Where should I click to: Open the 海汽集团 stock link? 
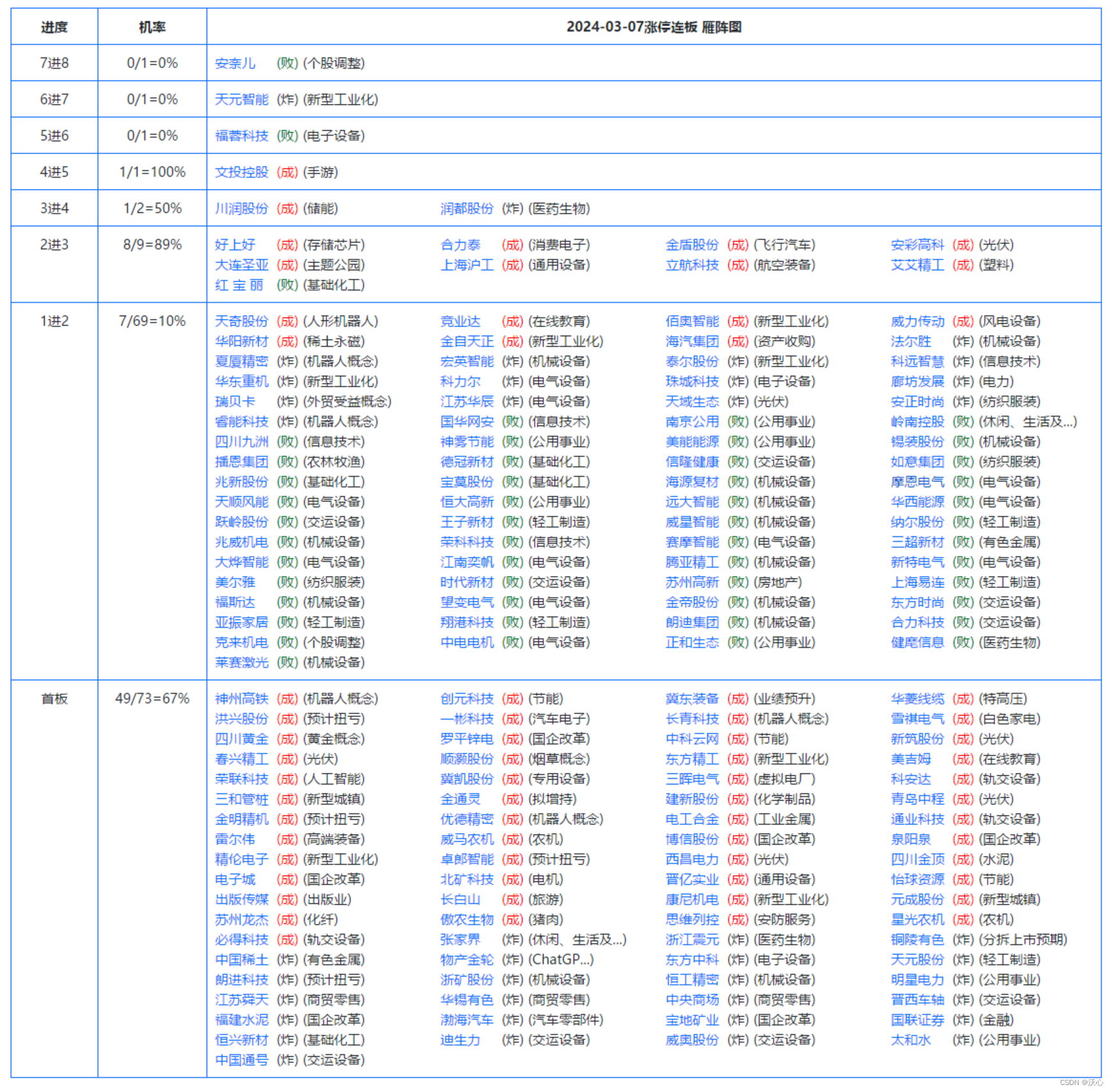tap(692, 341)
